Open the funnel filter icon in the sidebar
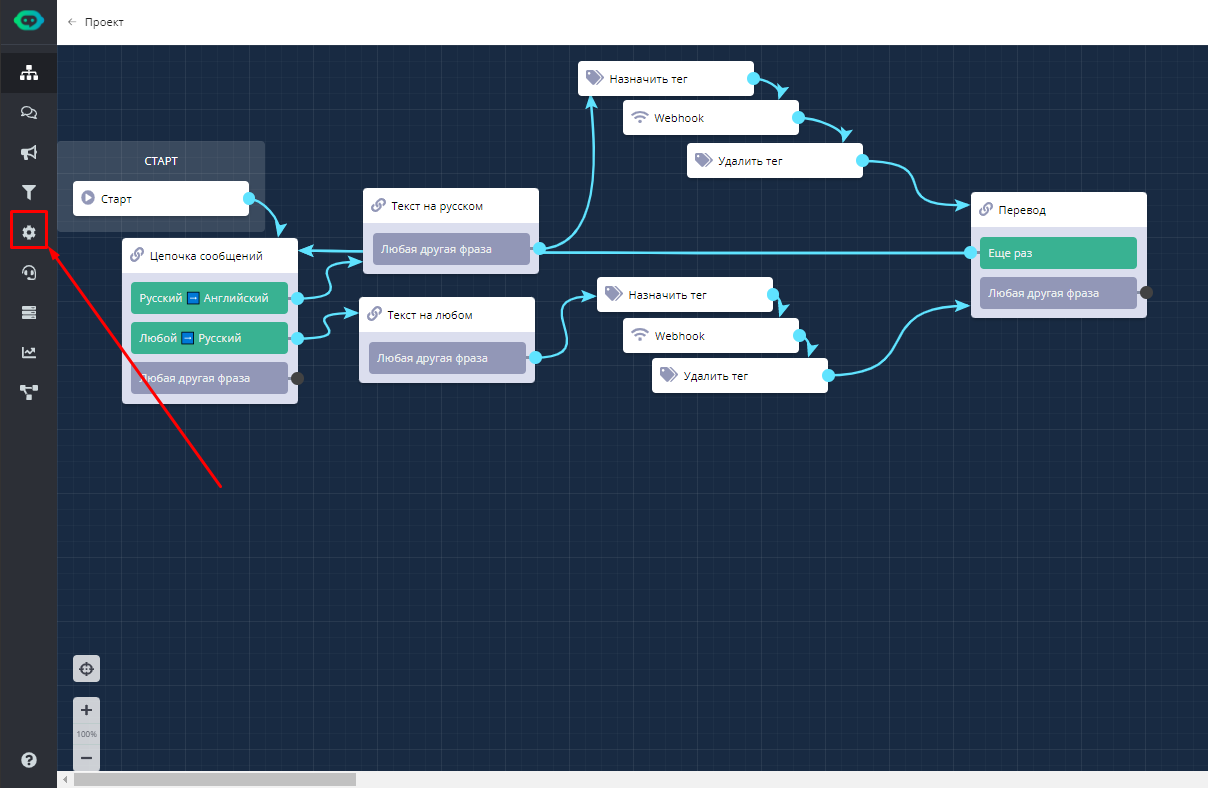This screenshot has width=1208, height=788. pos(28,192)
